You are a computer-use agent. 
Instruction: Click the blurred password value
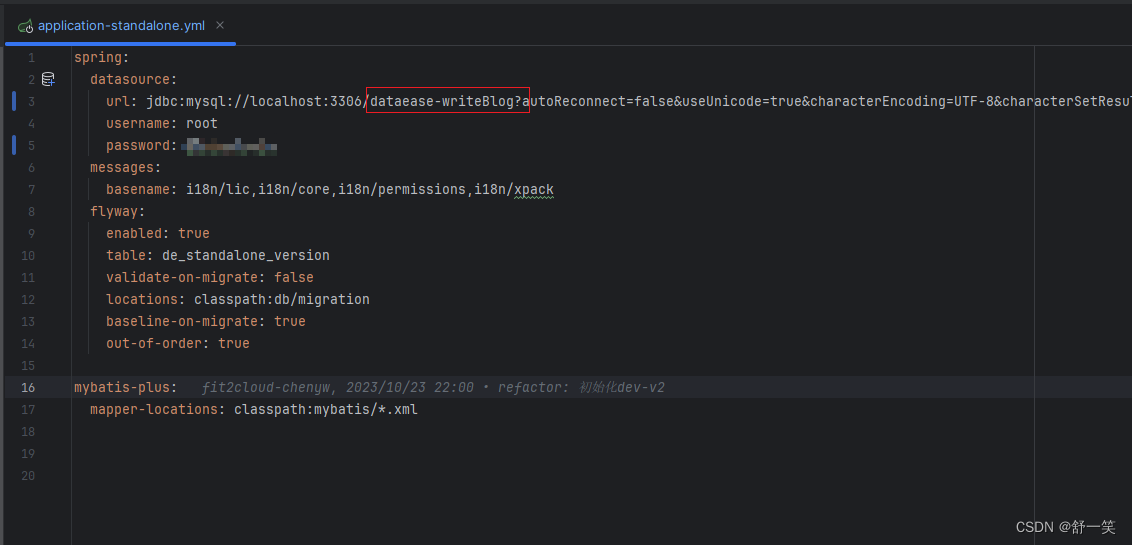click(231, 146)
